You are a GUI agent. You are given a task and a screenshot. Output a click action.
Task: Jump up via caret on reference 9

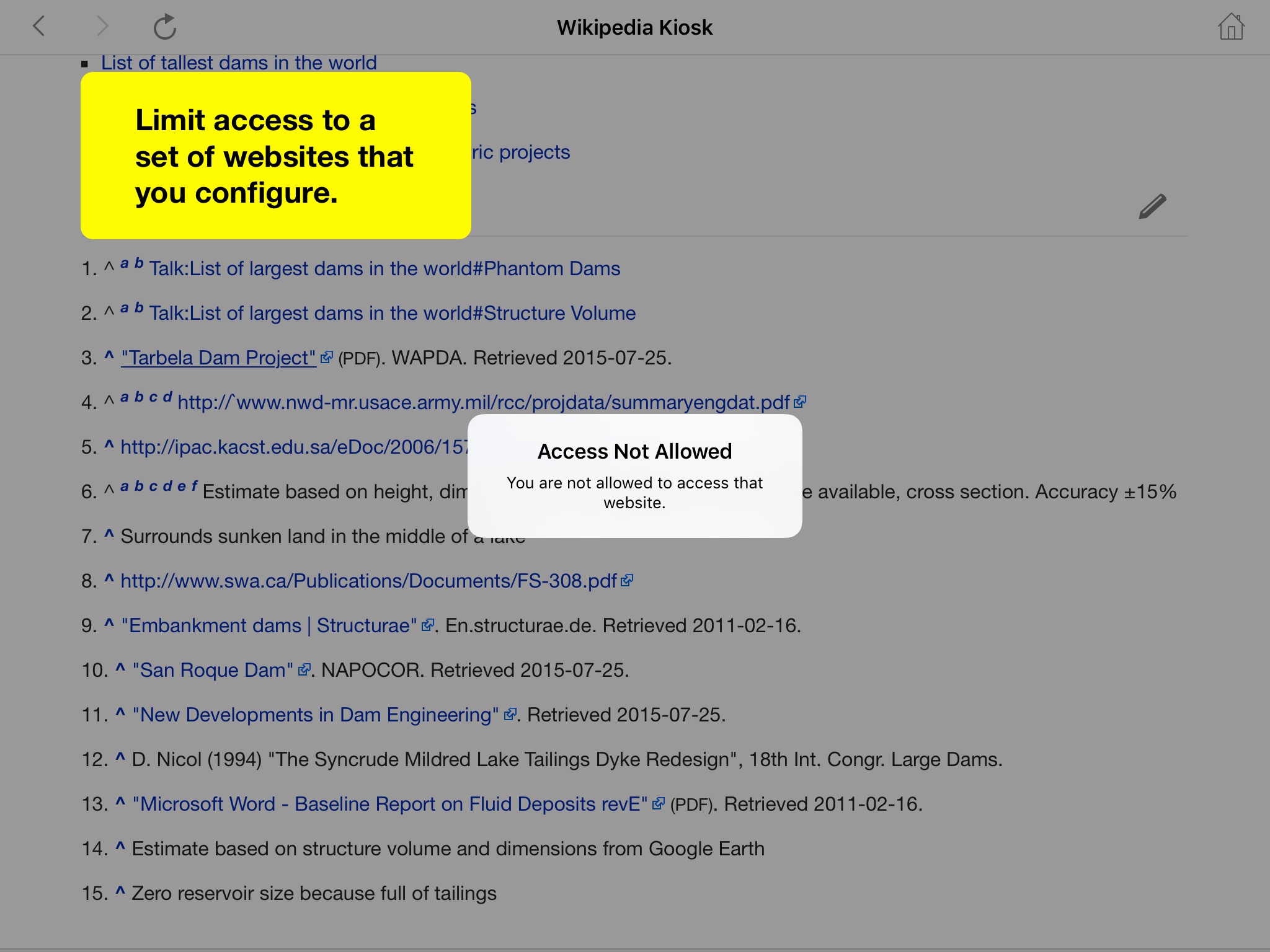(109, 624)
